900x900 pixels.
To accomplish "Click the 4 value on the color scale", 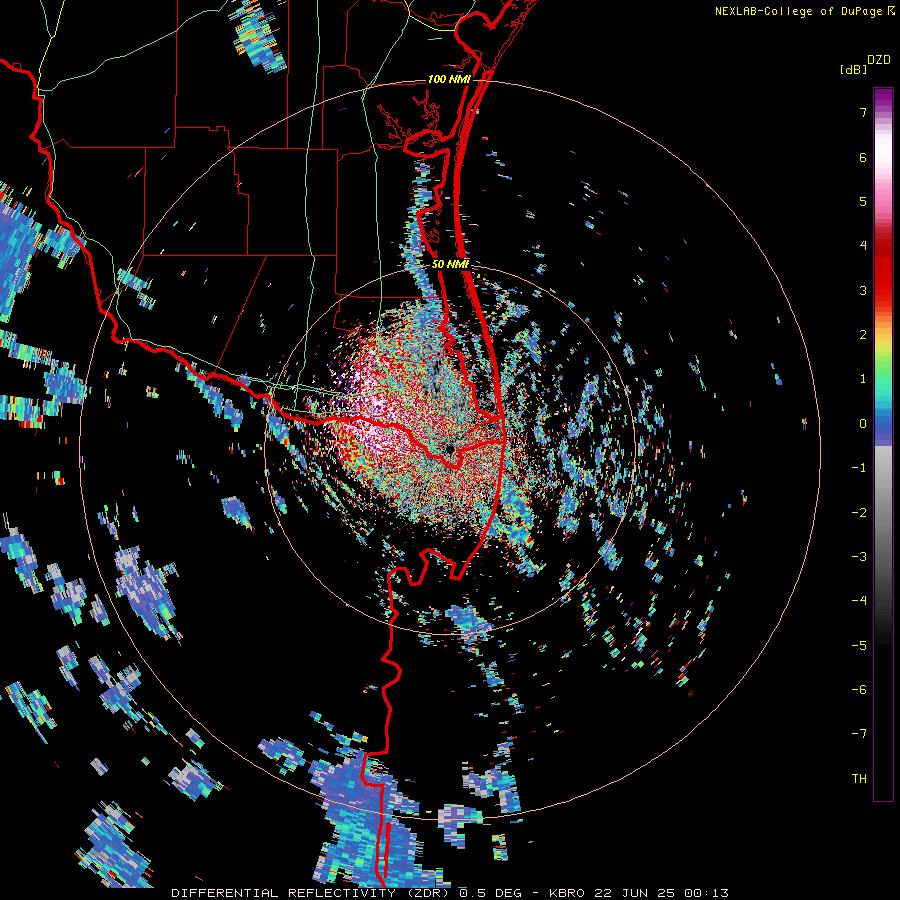I will coord(863,246).
